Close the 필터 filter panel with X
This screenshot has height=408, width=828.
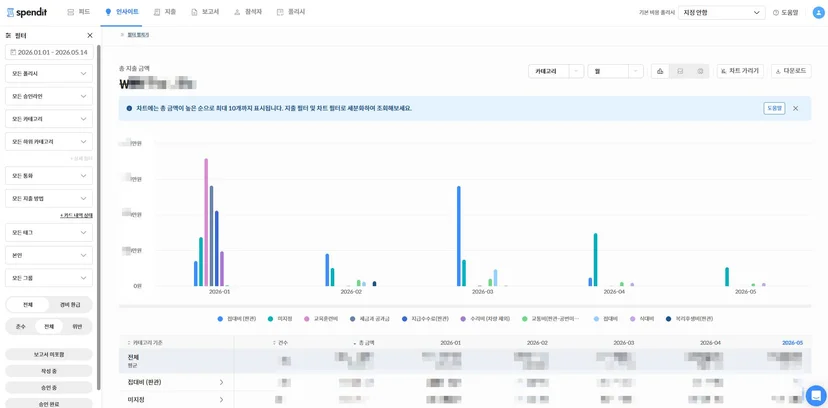(x=90, y=35)
